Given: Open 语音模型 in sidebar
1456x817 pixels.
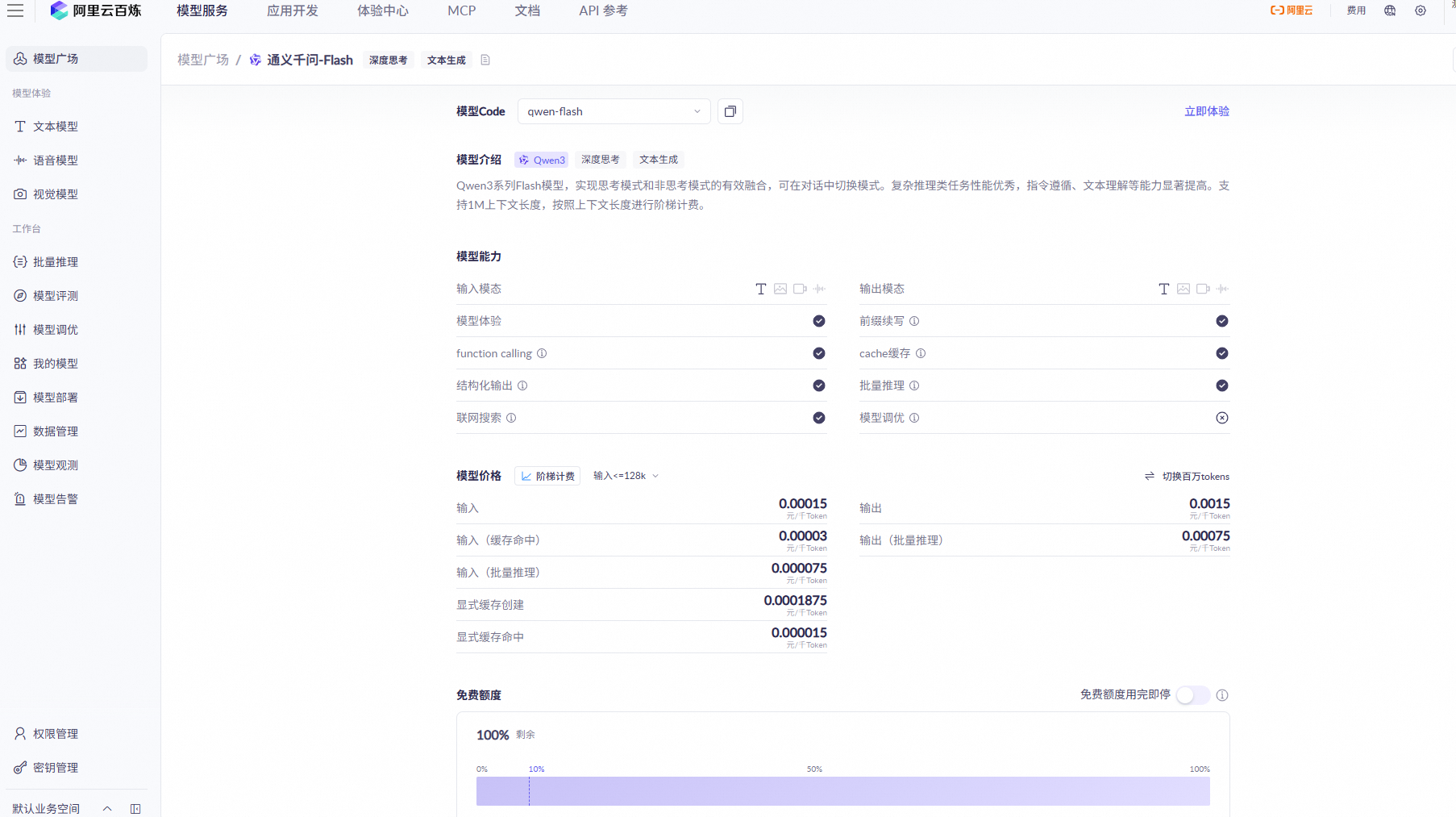Looking at the screenshot, I should tap(77, 160).
